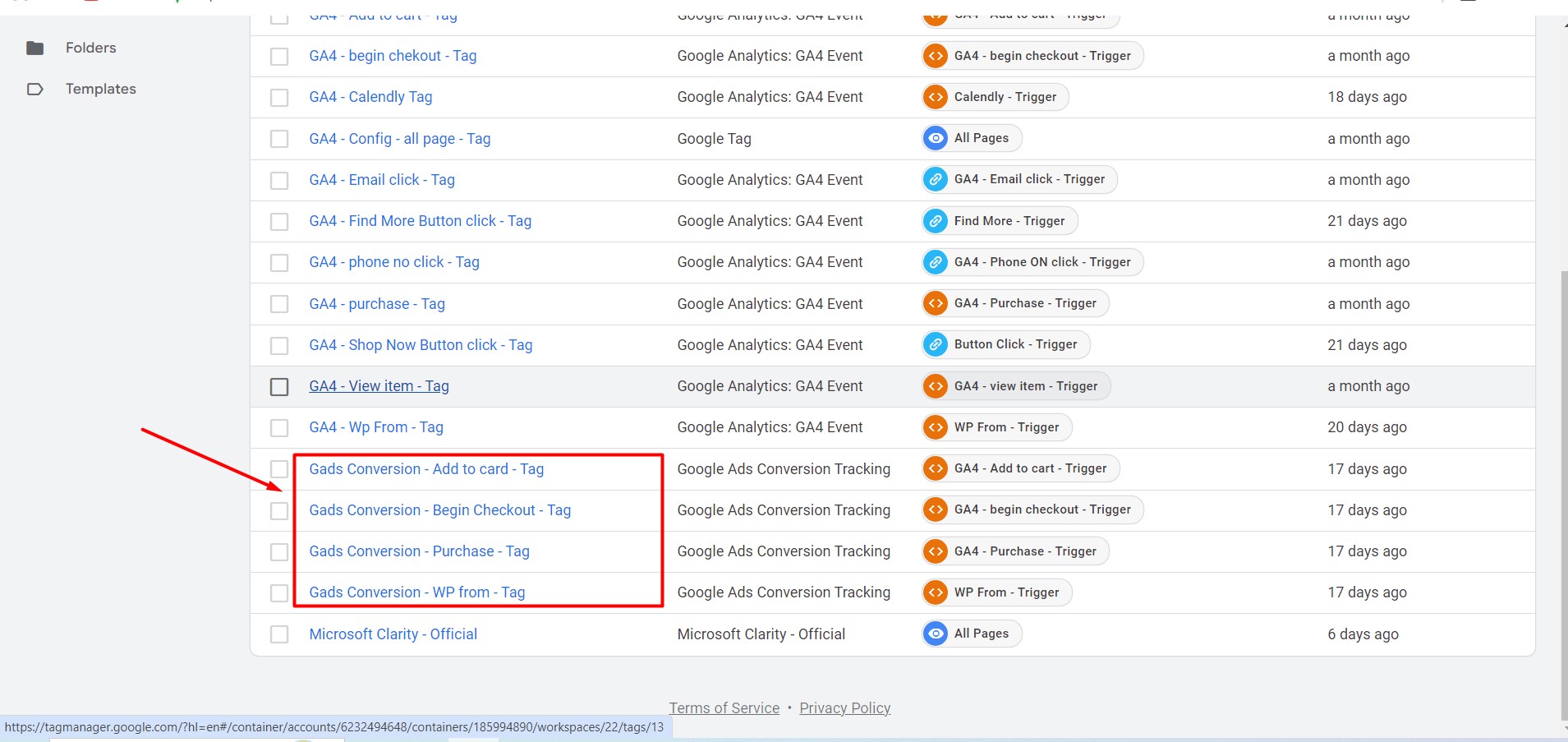Open the Terms of Service link
Viewport: 1568px width, 742px height.
(x=724, y=708)
